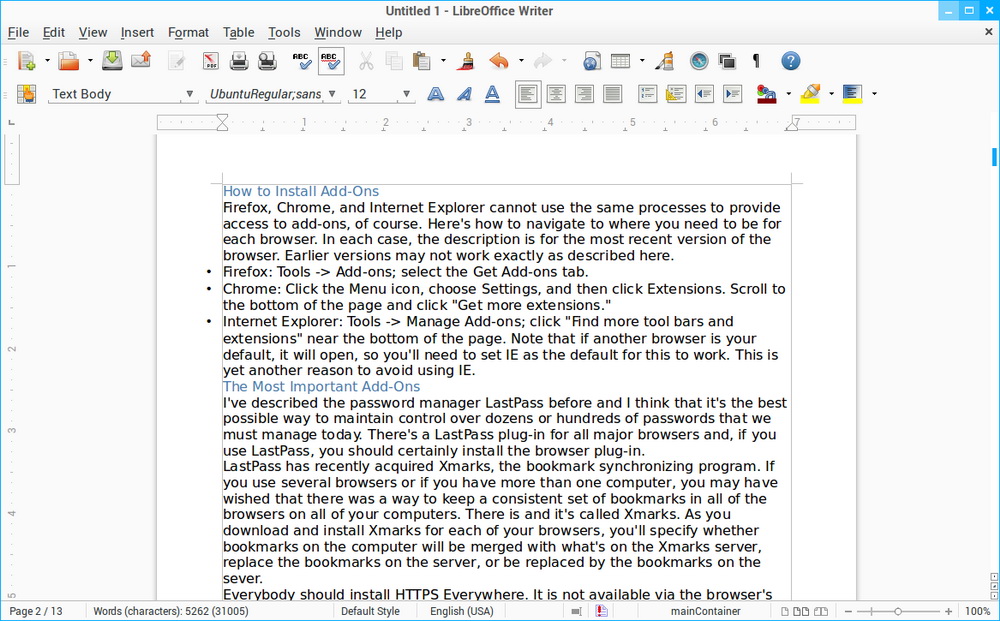Open the Window menu

pyautogui.click(x=337, y=33)
